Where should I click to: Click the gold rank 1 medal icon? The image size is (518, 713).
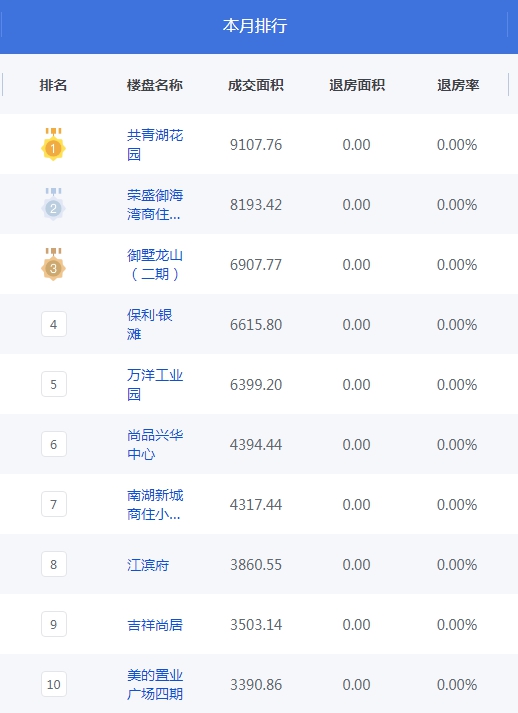pyautogui.click(x=53, y=144)
